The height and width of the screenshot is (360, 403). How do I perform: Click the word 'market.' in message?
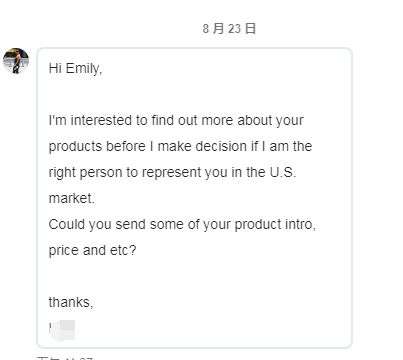coord(72,198)
